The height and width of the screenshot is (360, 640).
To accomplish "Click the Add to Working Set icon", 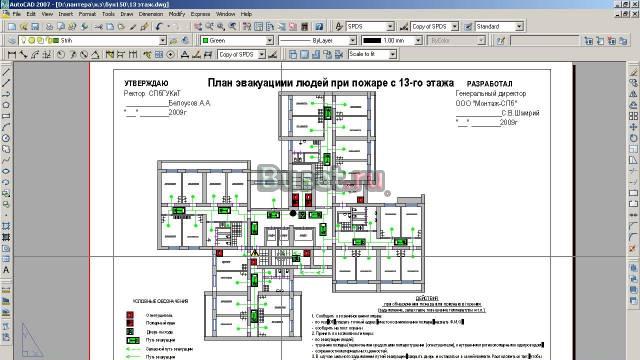I will click(589, 40).
